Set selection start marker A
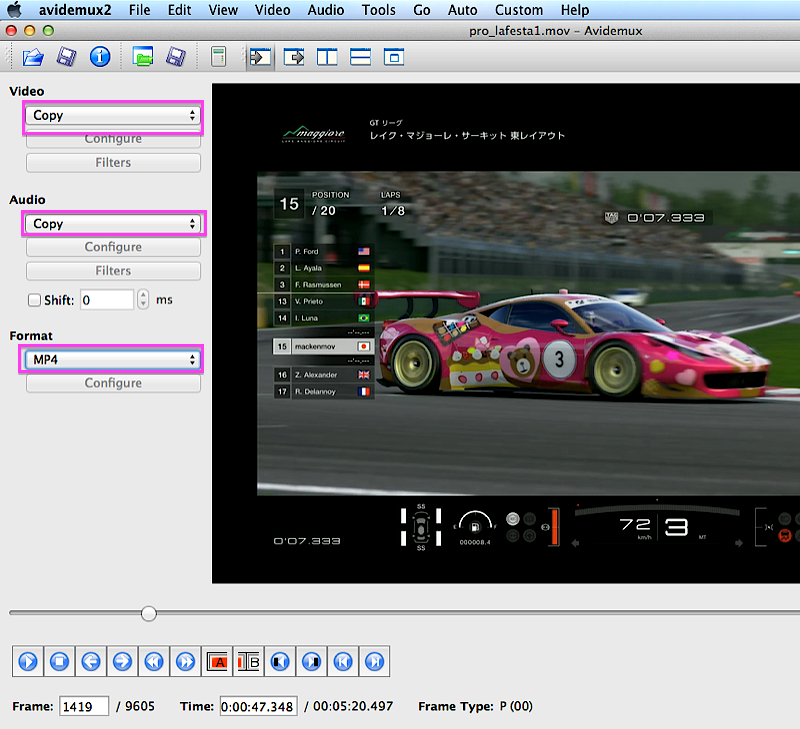 [x=218, y=661]
